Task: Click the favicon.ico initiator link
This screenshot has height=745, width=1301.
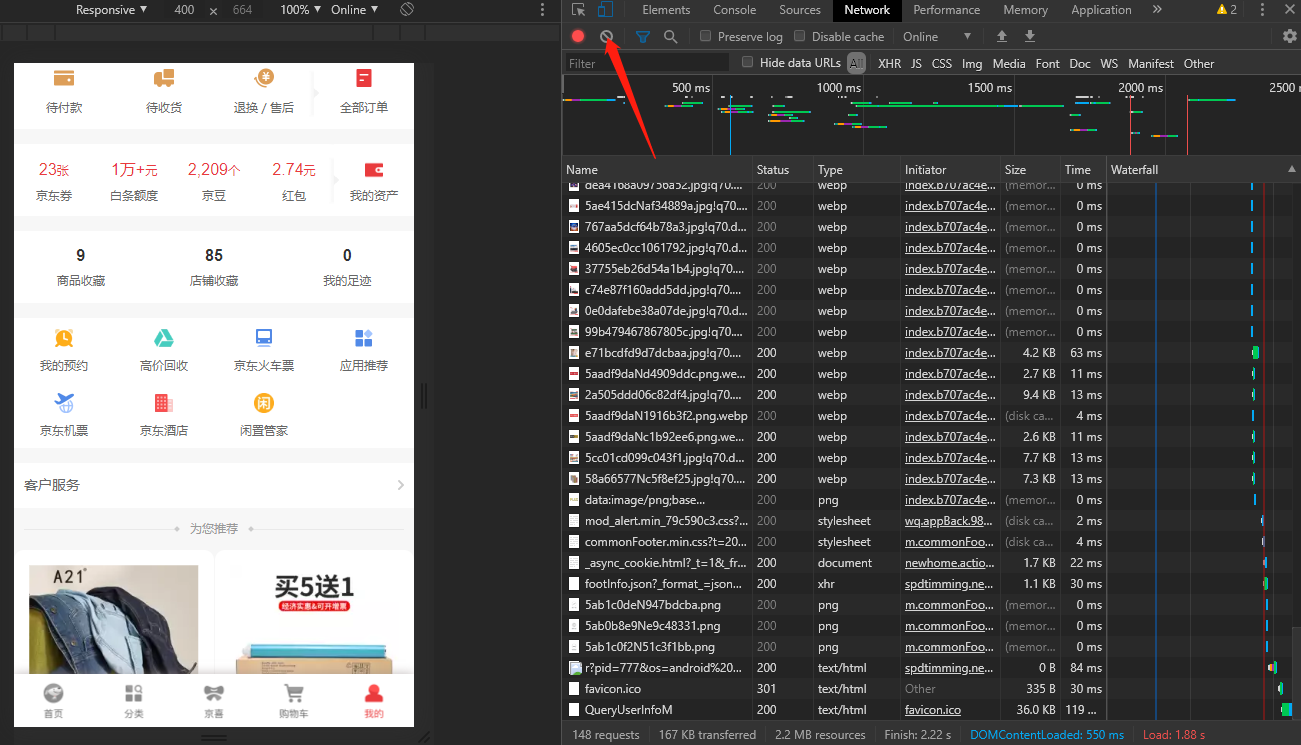Action: click(x=932, y=710)
